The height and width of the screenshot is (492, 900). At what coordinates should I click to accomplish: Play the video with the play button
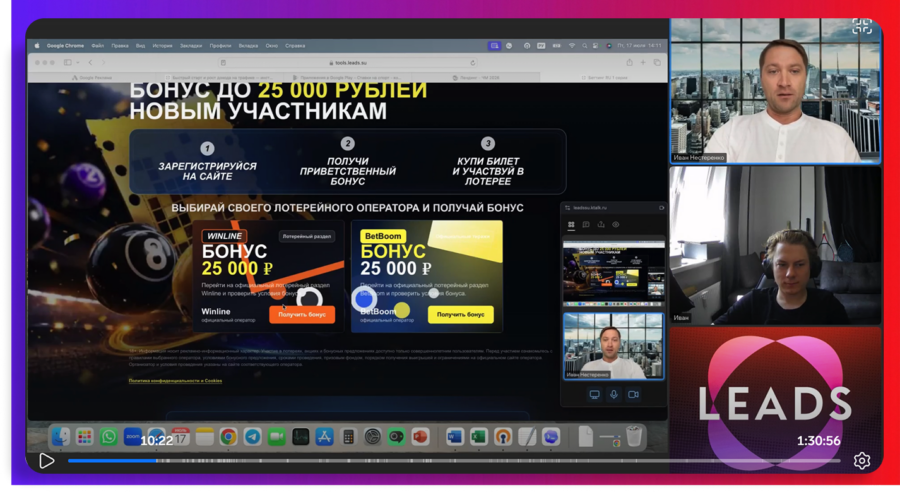pos(46,461)
